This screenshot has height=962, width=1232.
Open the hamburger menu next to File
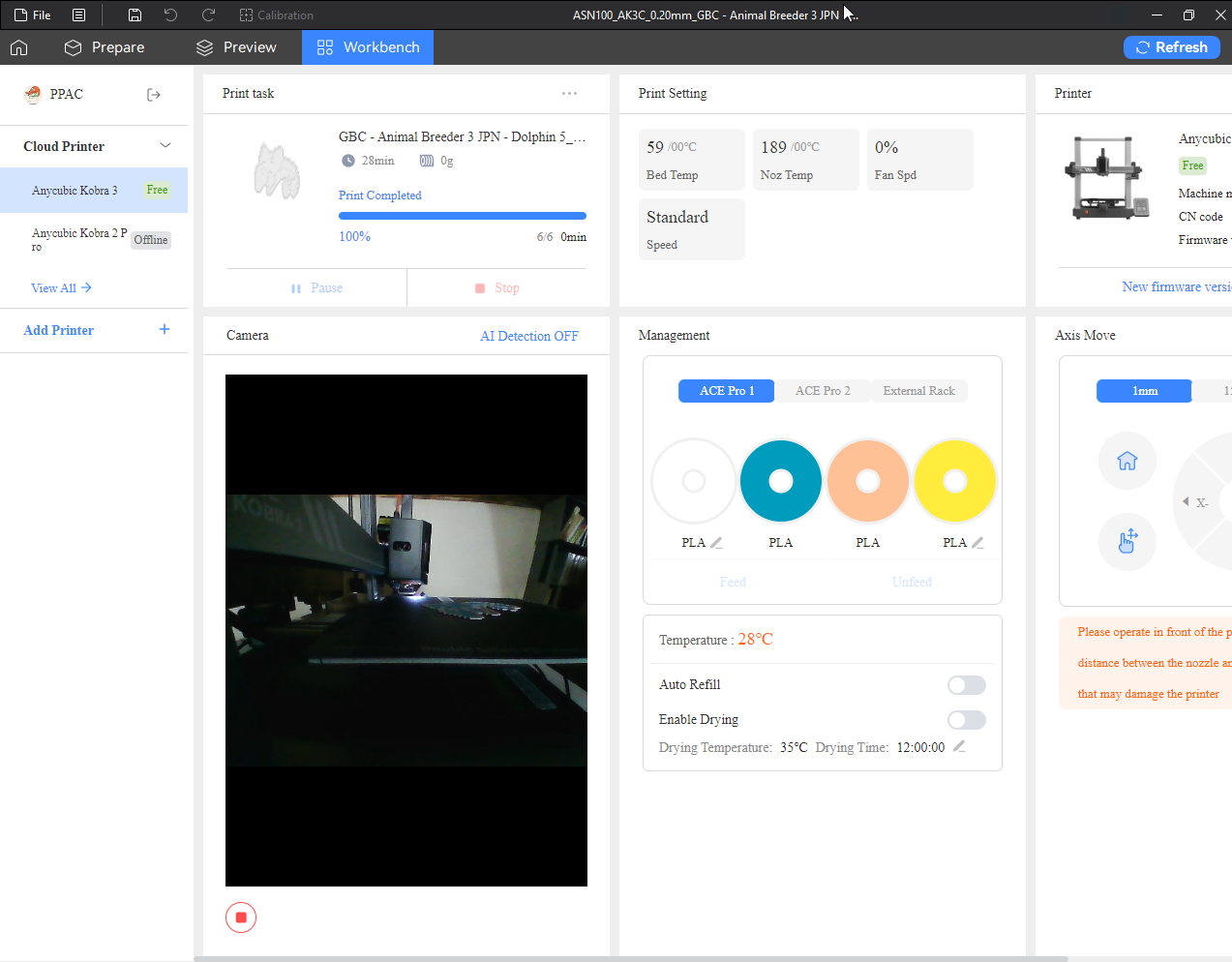(x=79, y=15)
